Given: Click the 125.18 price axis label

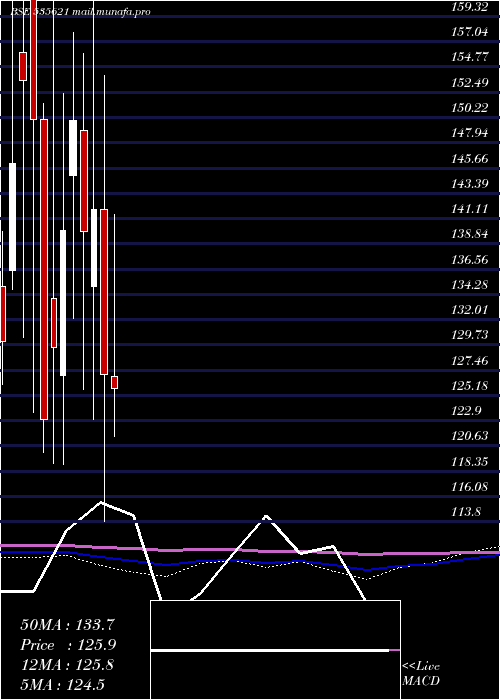Looking at the screenshot, I should click(x=470, y=386).
